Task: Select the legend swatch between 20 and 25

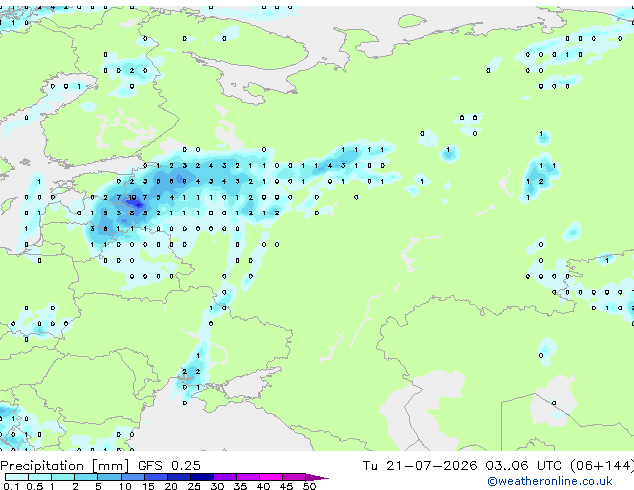Action: tap(179, 477)
